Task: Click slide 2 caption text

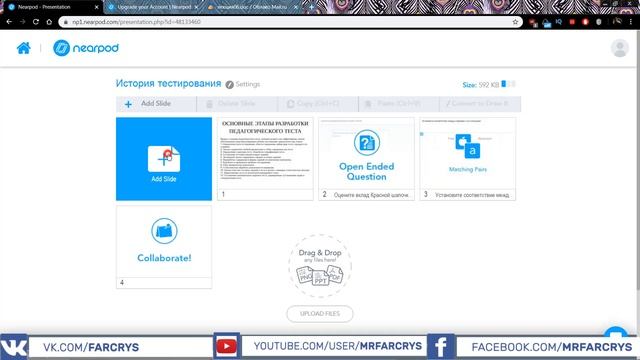Action: tap(371, 195)
